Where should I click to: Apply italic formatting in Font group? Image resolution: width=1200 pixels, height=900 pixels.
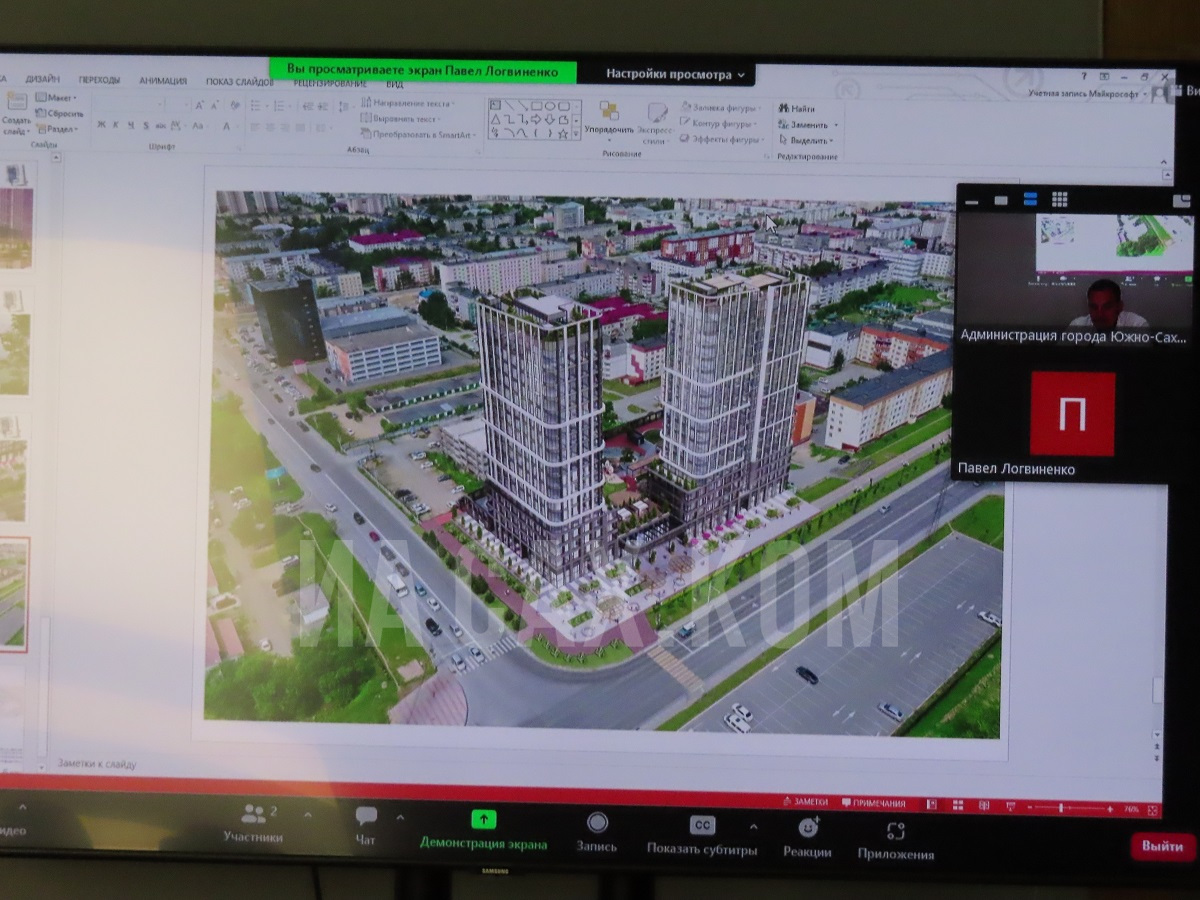[116, 125]
